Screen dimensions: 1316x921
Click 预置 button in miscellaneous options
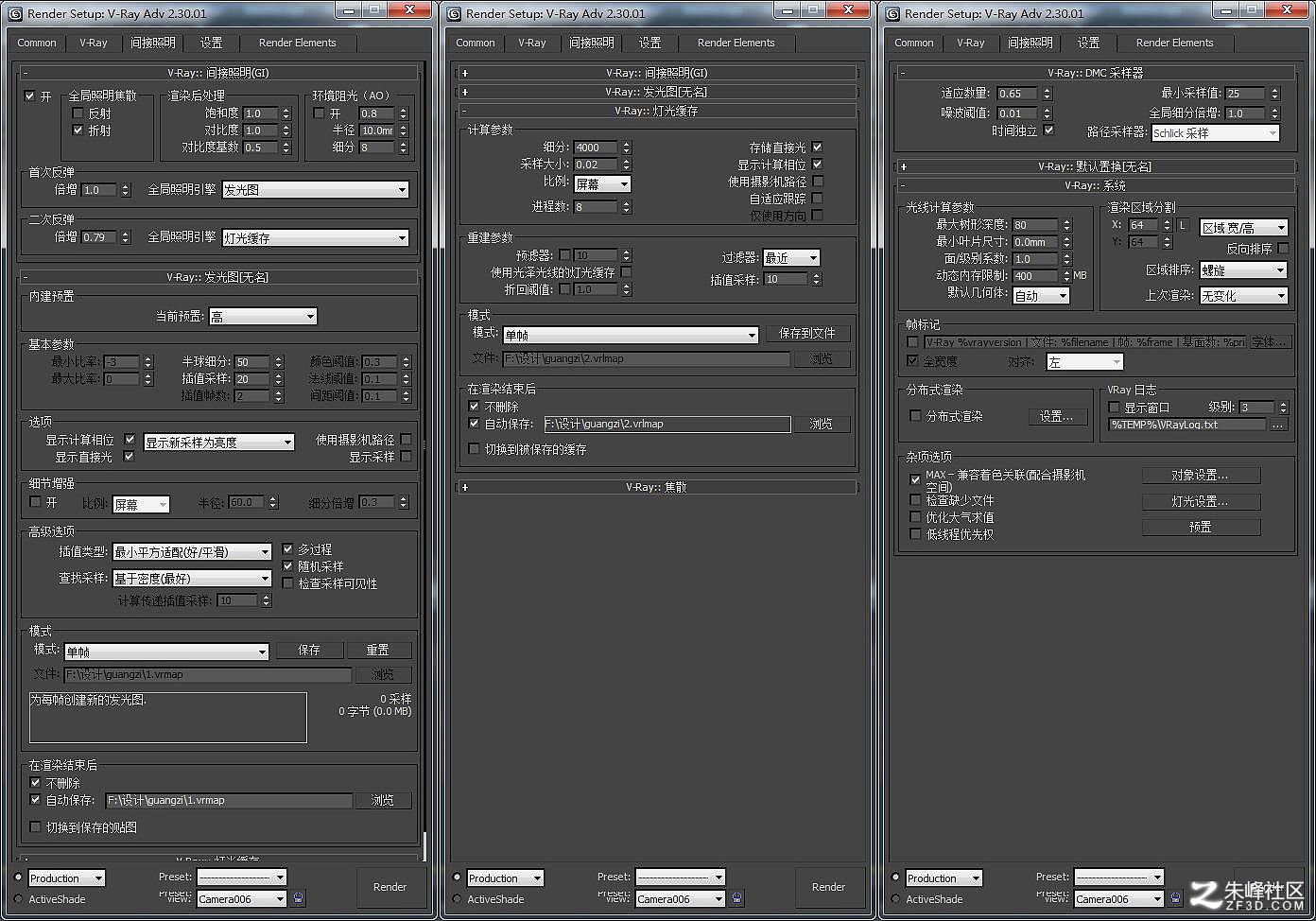pos(1201,528)
